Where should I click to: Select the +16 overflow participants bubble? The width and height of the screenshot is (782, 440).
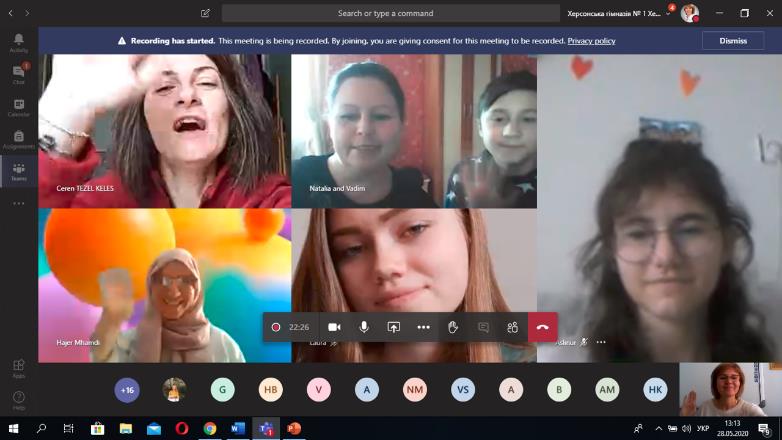click(127, 390)
